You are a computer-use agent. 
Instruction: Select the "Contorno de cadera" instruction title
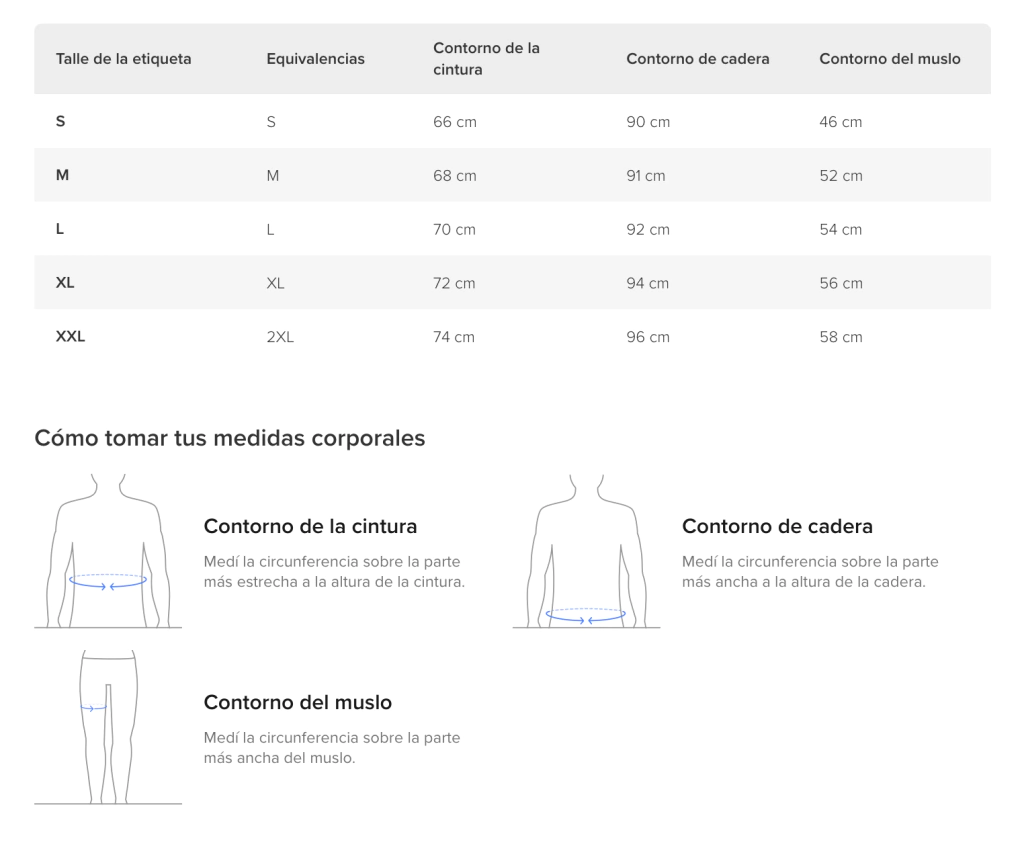777,526
